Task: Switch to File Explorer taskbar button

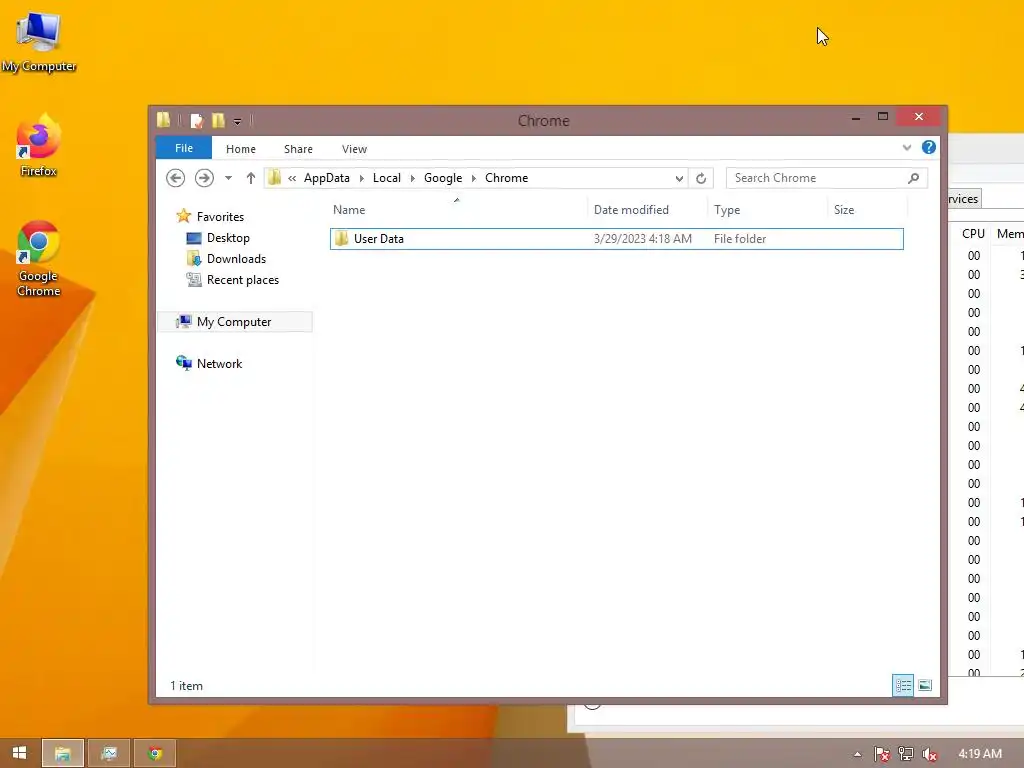Action: 63,753
